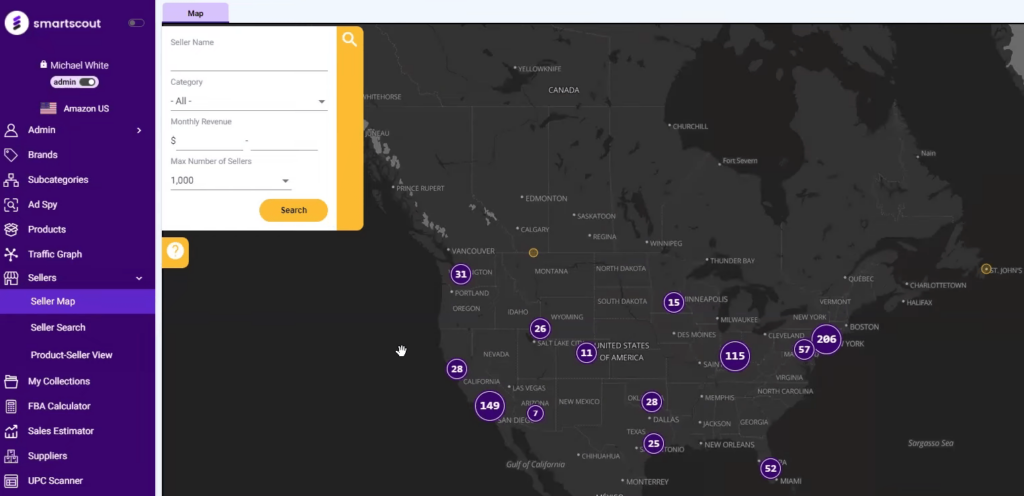Viewport: 1024px width, 496px height.
Task: Click the Ad Spy icon
Action: point(10,205)
